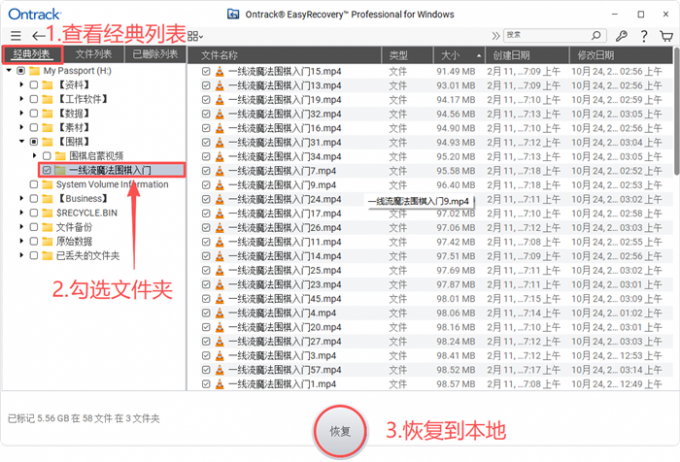Click VLC icon of 一线流魔法围棋入门31.mp4

[x=220, y=142]
